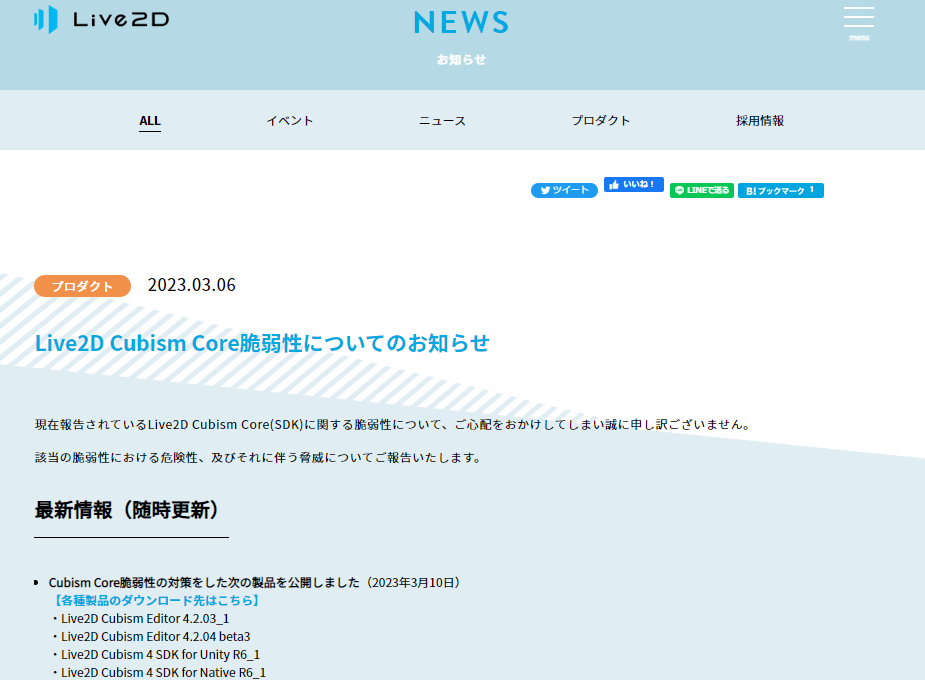
Task: Switch to the ニュース category tab
Action: tap(442, 120)
